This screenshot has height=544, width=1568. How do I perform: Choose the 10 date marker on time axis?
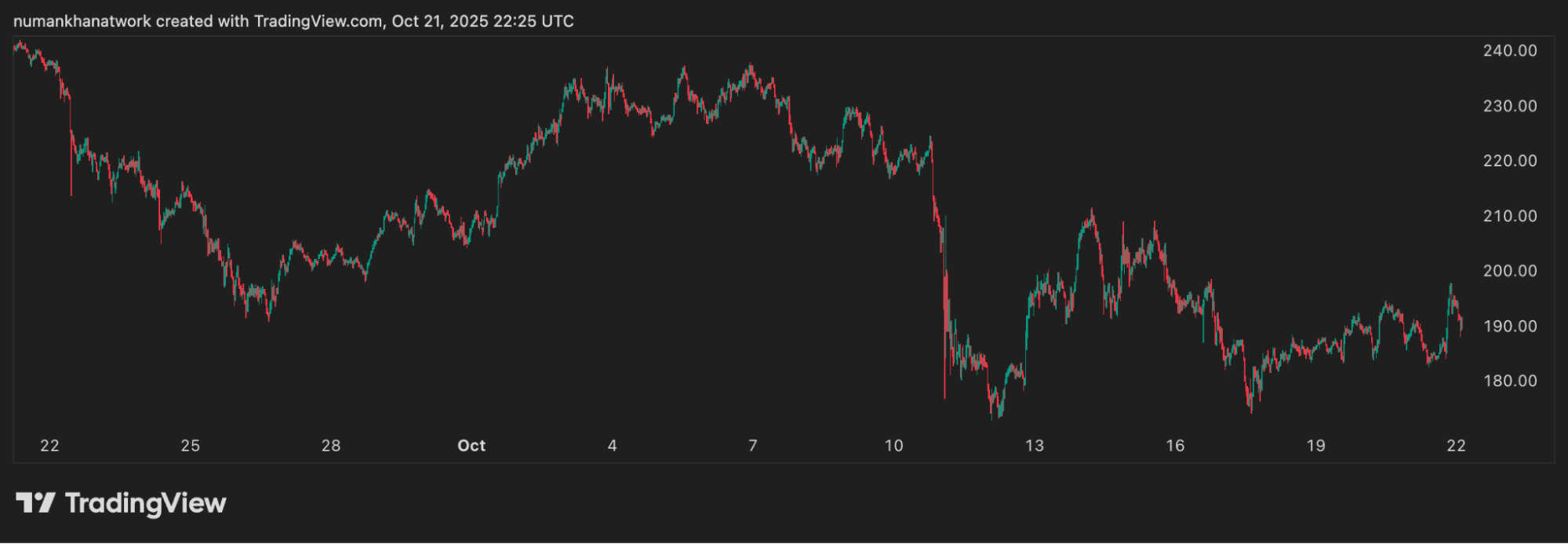click(x=893, y=445)
